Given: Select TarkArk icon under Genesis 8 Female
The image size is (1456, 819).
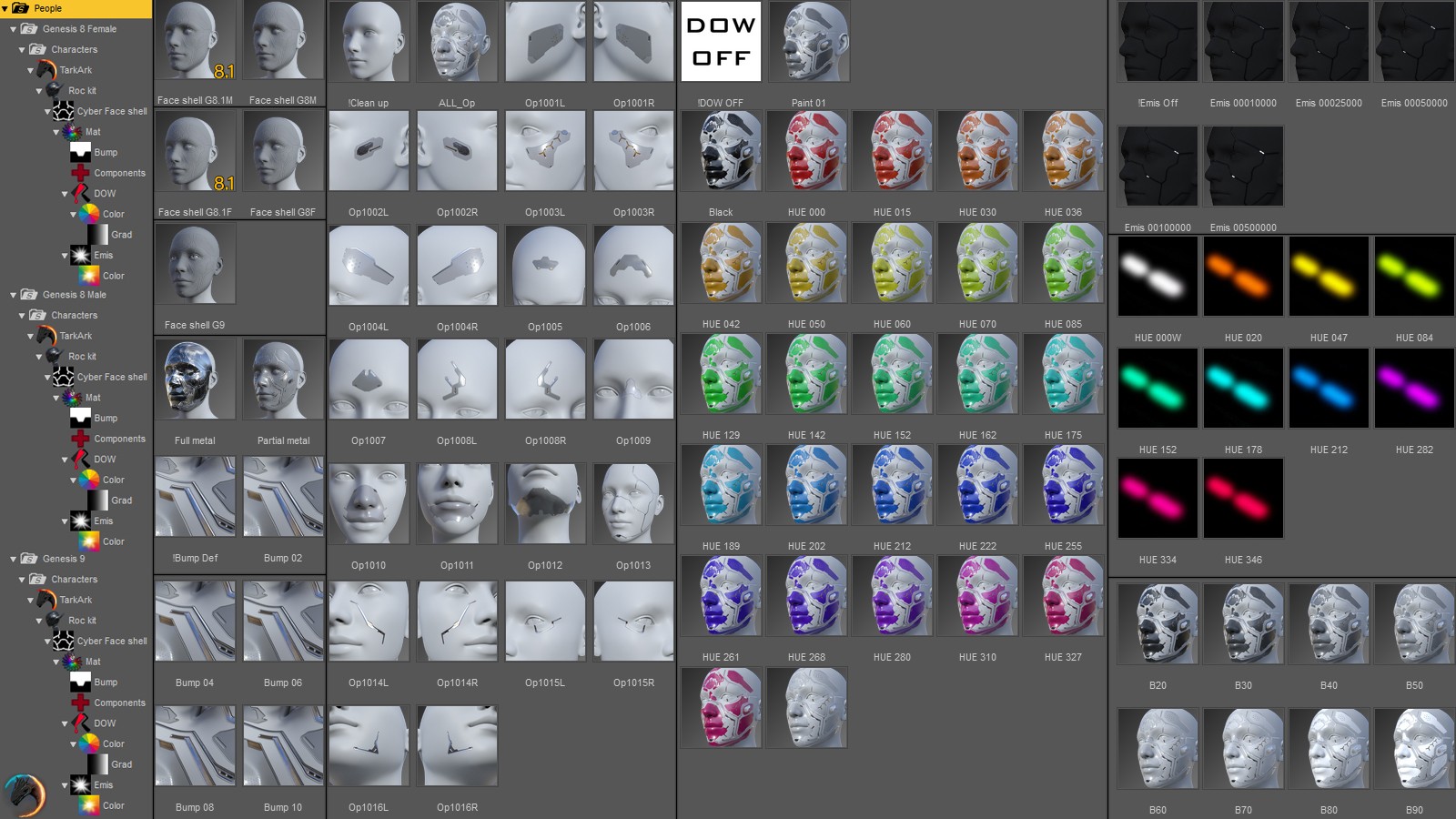Looking at the screenshot, I should [x=46, y=70].
